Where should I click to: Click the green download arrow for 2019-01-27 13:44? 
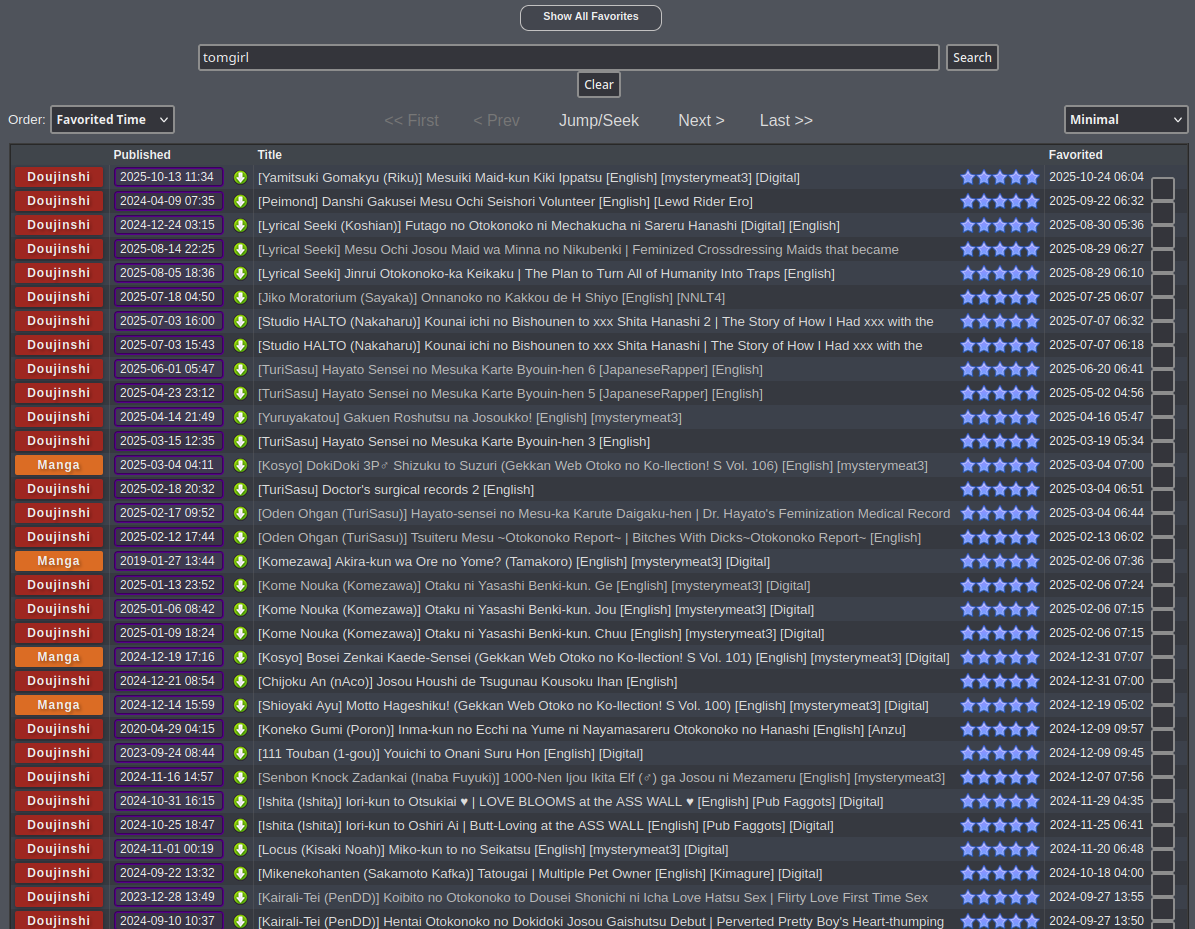point(240,562)
